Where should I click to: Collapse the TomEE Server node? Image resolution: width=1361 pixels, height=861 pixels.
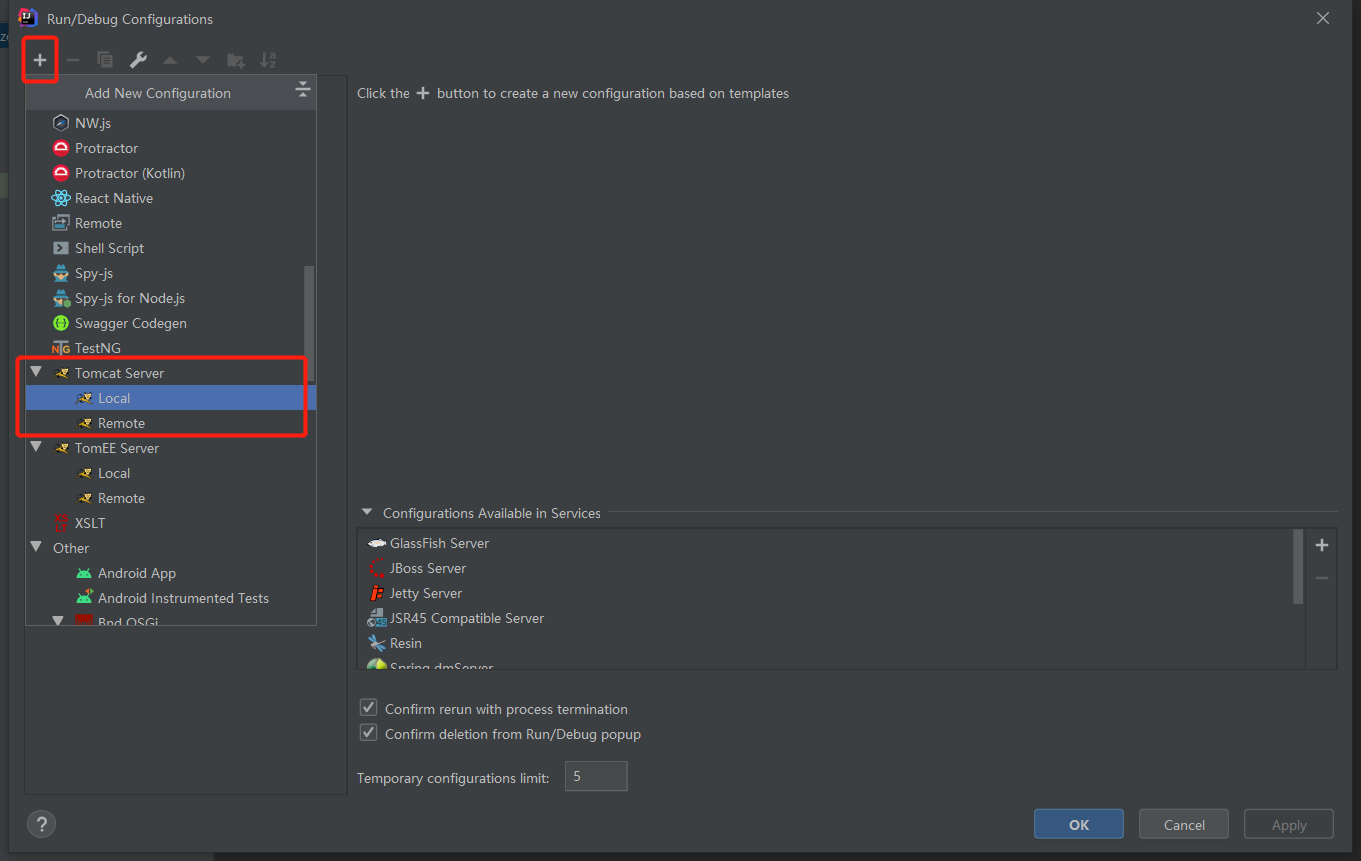[36, 447]
